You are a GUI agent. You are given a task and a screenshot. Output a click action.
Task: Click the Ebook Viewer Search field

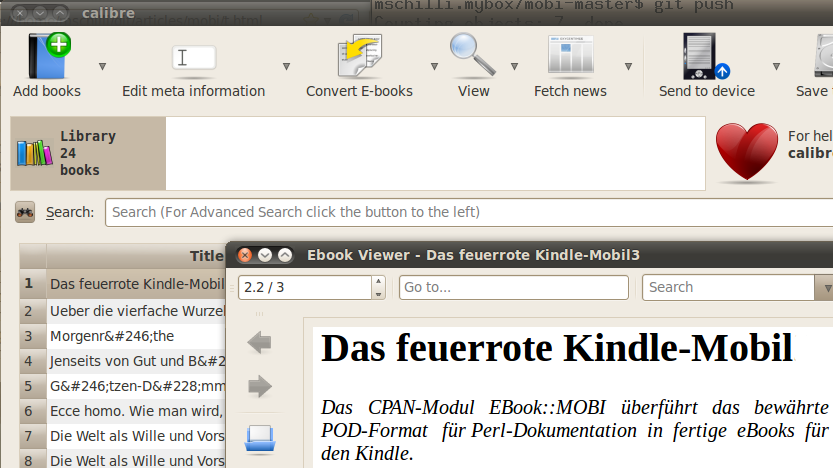pyautogui.click(x=728, y=287)
